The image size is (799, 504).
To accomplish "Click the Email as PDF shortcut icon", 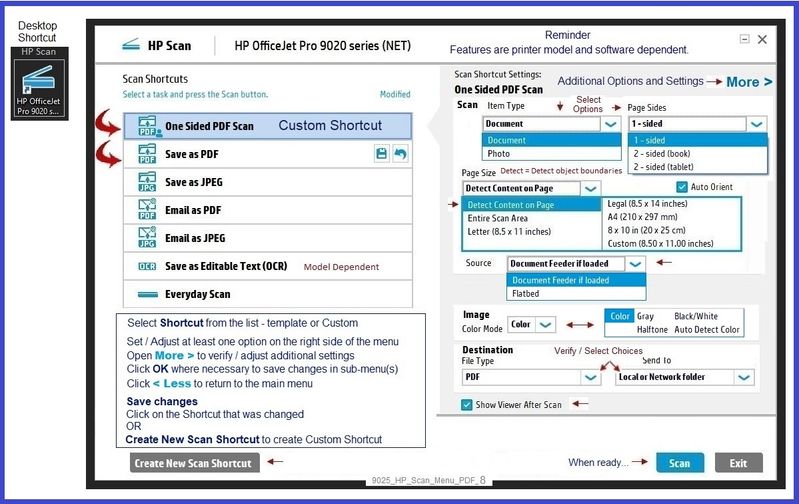I will [147, 210].
